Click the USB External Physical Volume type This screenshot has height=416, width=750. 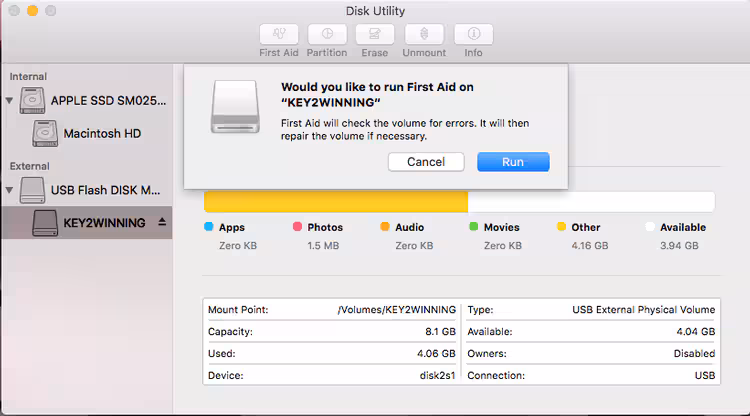point(644,310)
